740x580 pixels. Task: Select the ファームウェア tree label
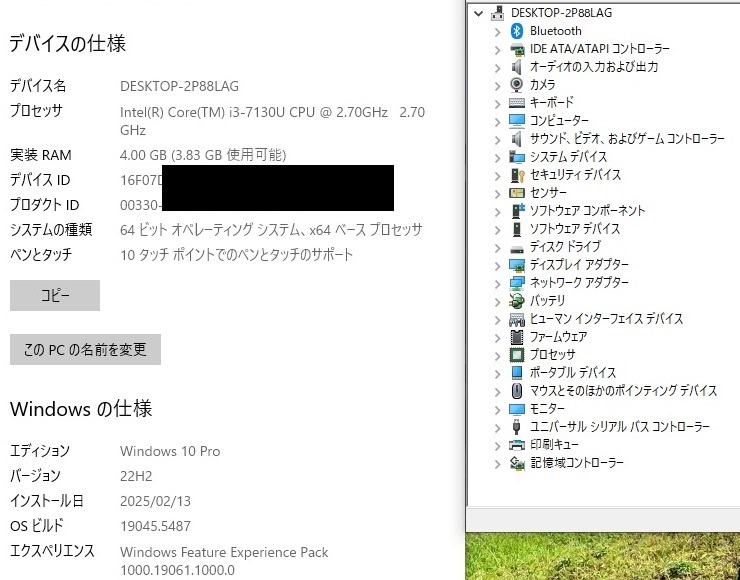558,337
